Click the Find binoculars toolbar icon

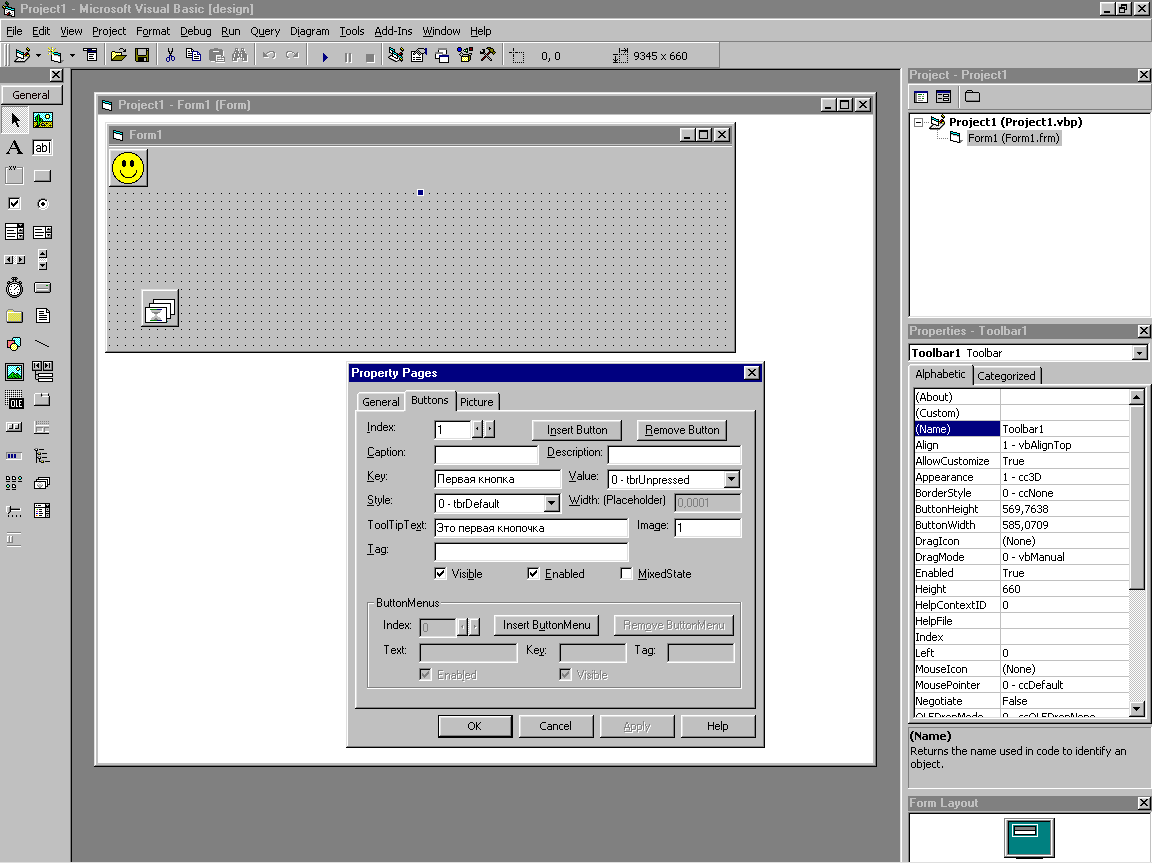pyautogui.click(x=240, y=55)
